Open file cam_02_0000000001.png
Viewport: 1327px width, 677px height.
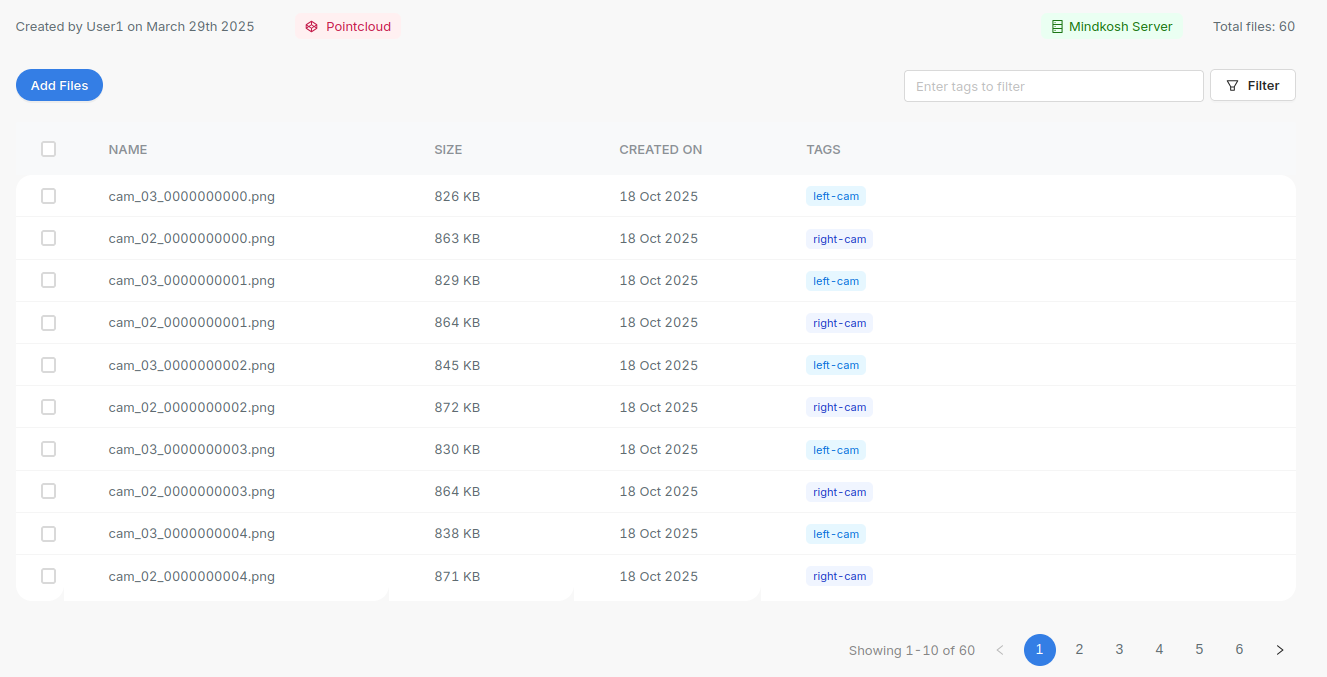(191, 323)
